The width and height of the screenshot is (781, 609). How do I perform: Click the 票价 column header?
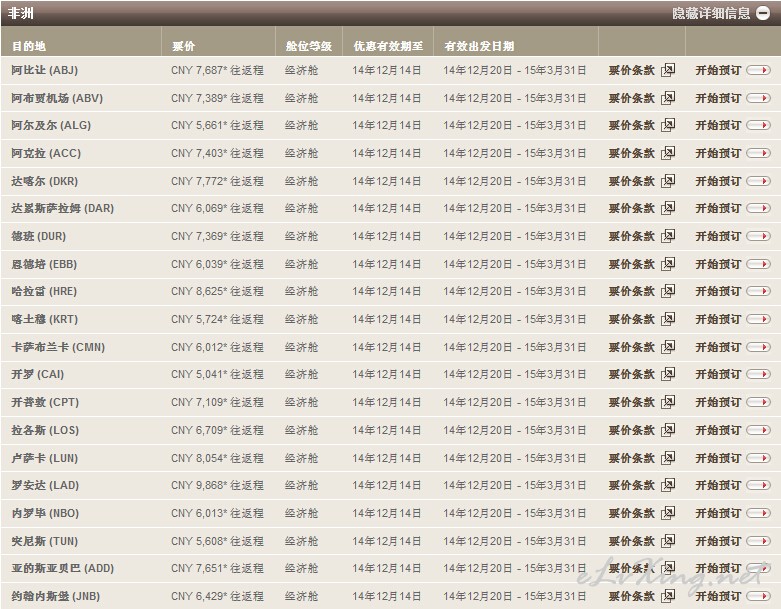coord(183,46)
